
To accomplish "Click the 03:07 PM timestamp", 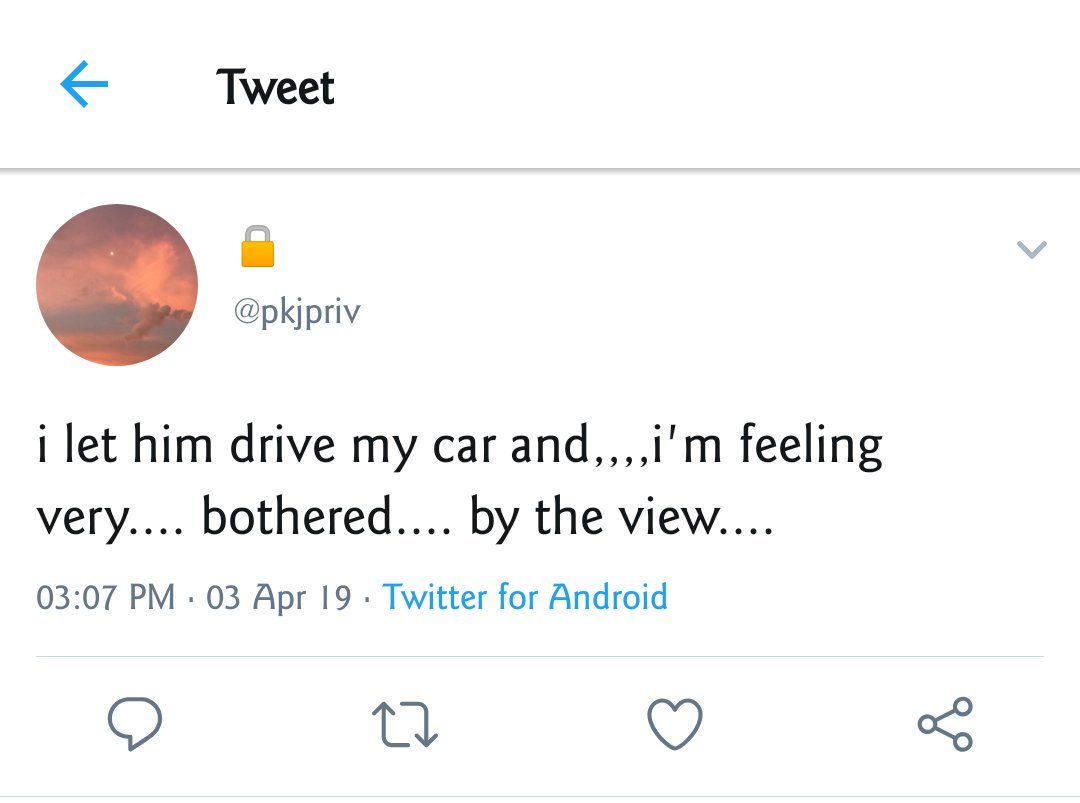I will tap(105, 597).
